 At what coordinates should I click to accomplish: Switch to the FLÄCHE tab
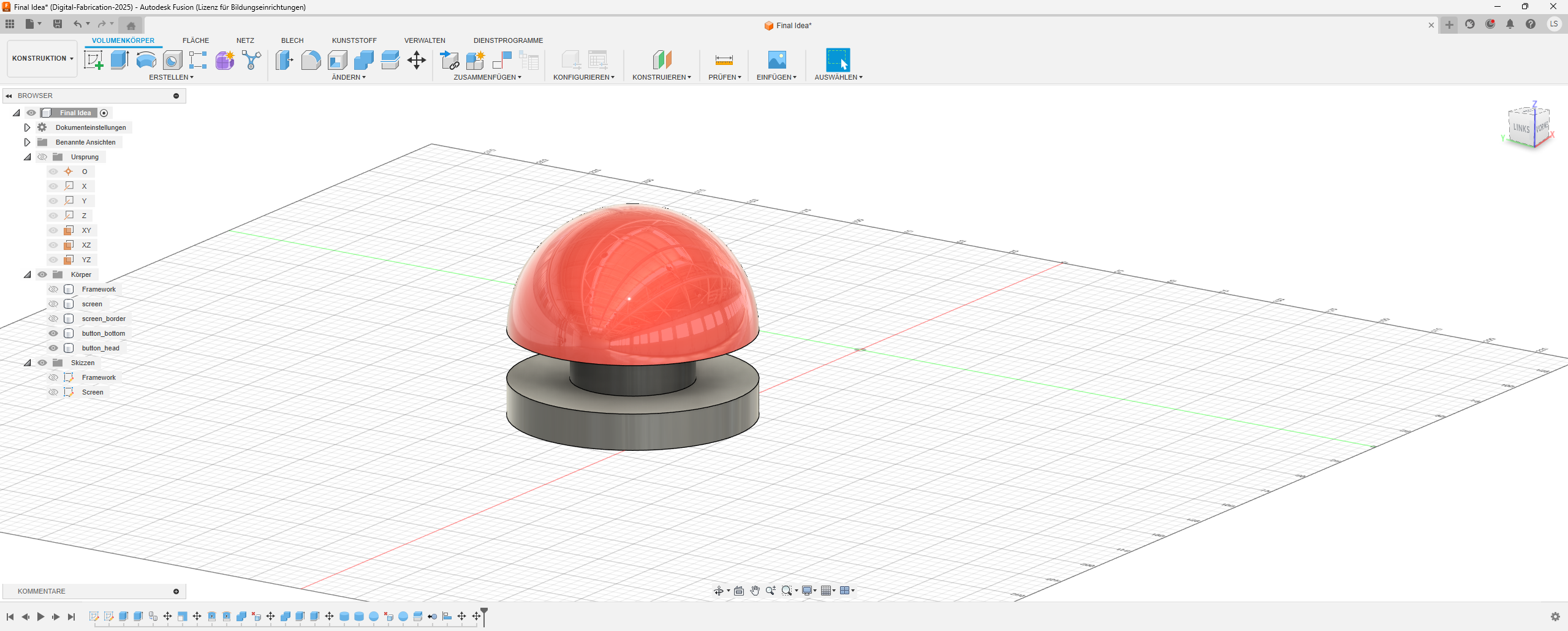click(x=195, y=40)
